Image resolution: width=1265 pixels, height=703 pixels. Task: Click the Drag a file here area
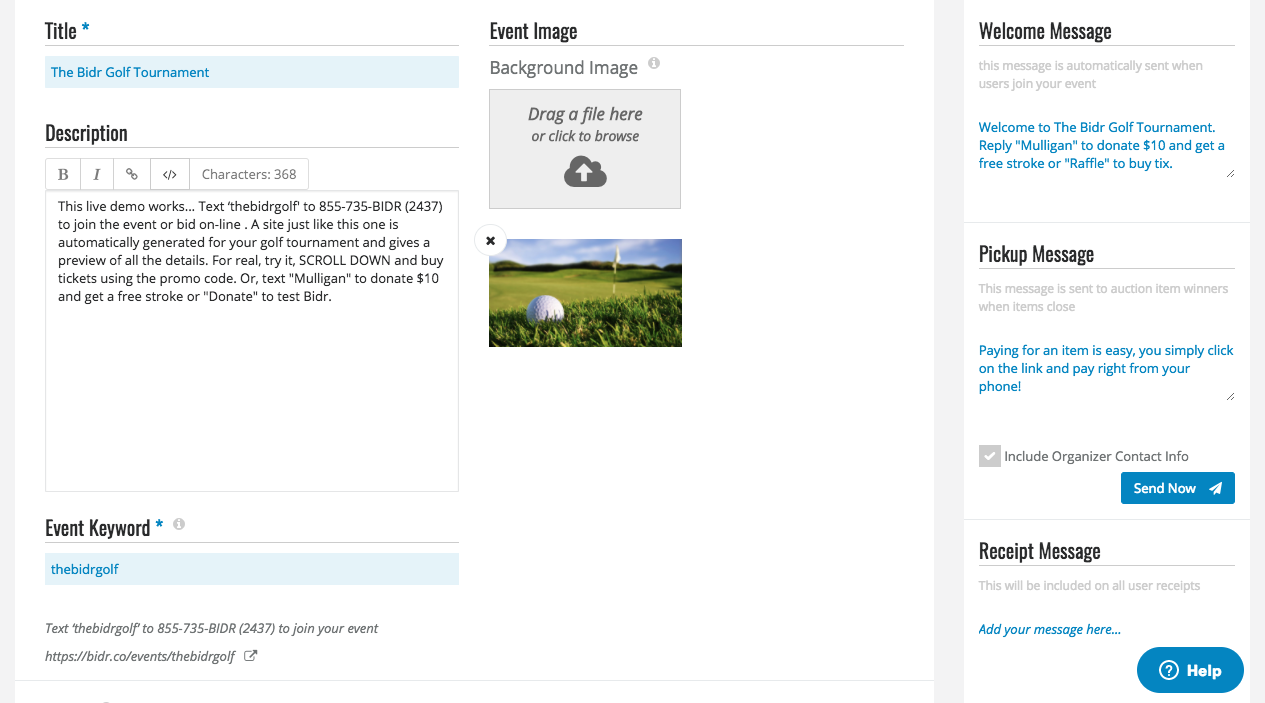click(x=584, y=125)
